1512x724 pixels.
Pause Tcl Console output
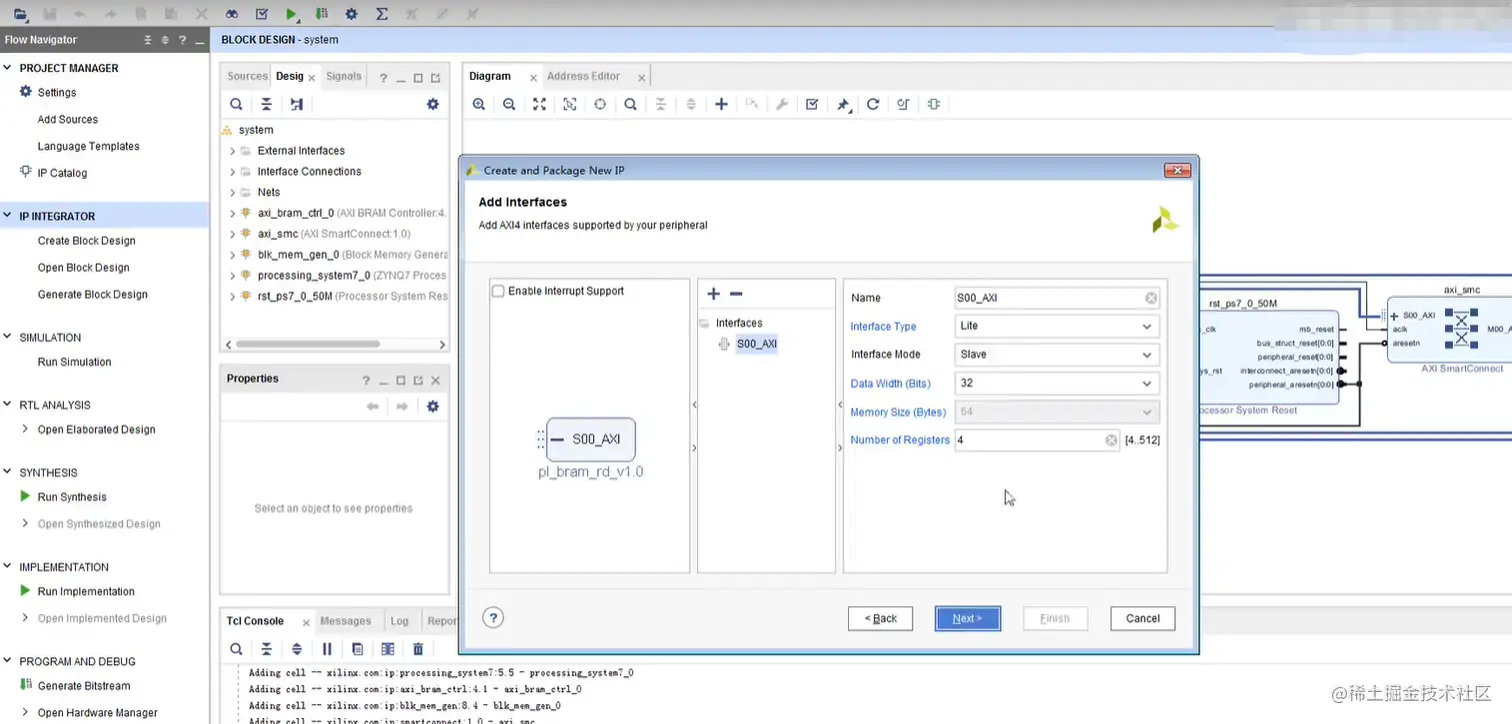click(x=327, y=649)
